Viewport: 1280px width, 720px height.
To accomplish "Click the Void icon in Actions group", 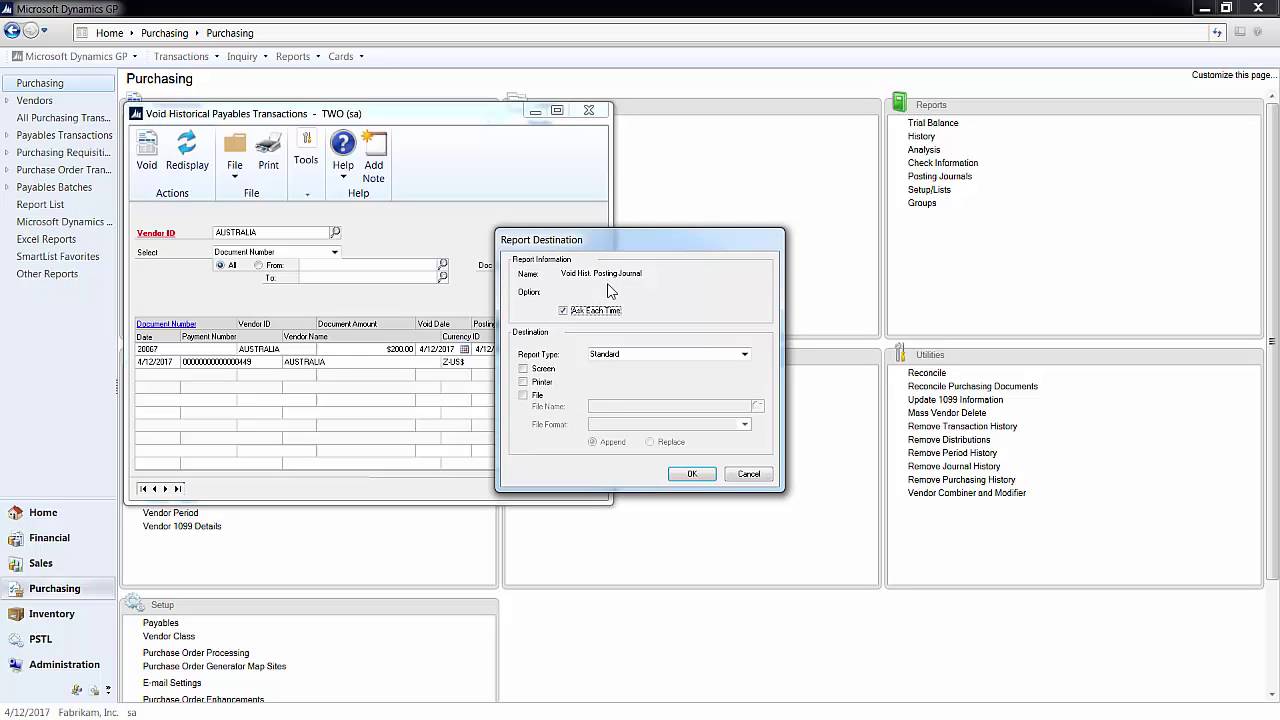I will point(147,144).
